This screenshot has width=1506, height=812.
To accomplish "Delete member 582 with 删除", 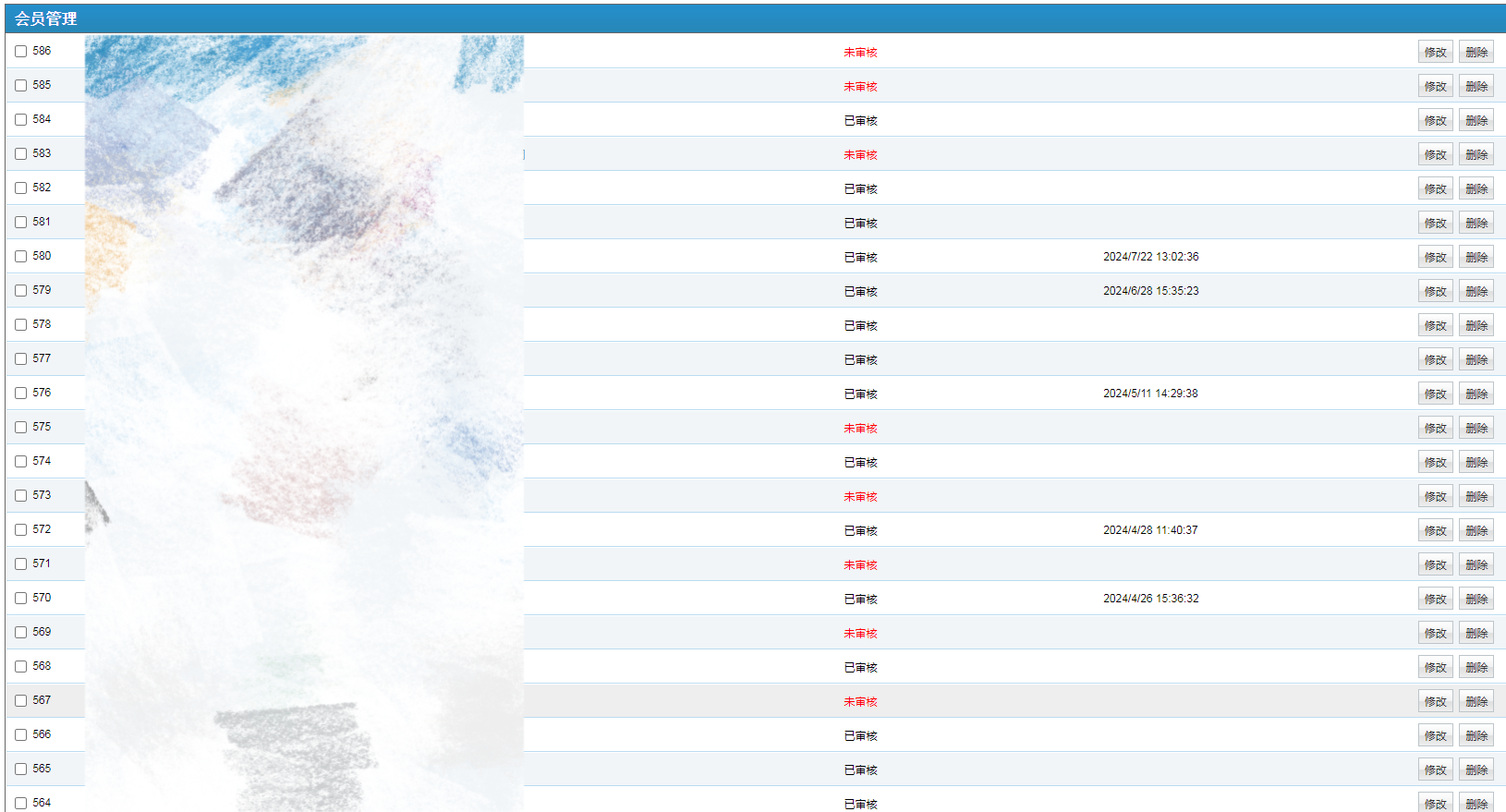I will click(x=1476, y=189).
